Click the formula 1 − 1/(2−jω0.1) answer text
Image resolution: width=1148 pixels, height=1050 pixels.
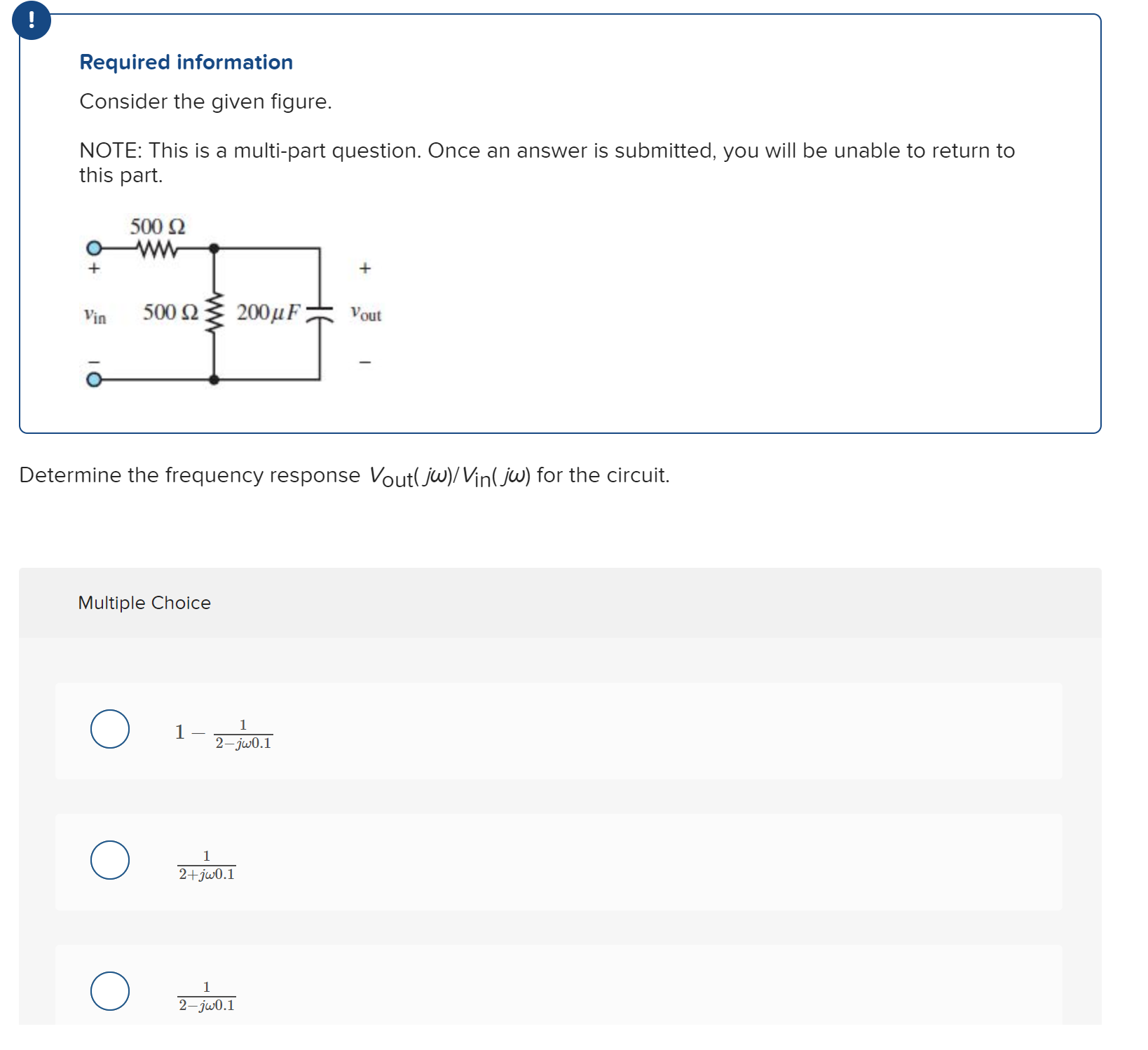click(224, 733)
